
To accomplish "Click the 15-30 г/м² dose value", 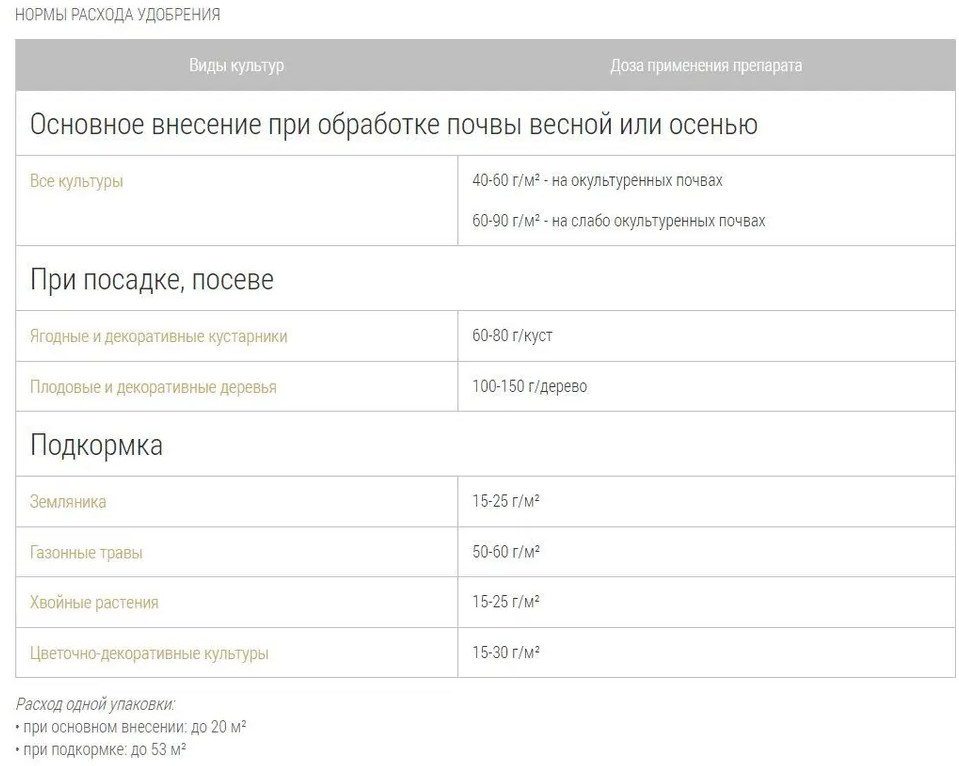I will (506, 652).
